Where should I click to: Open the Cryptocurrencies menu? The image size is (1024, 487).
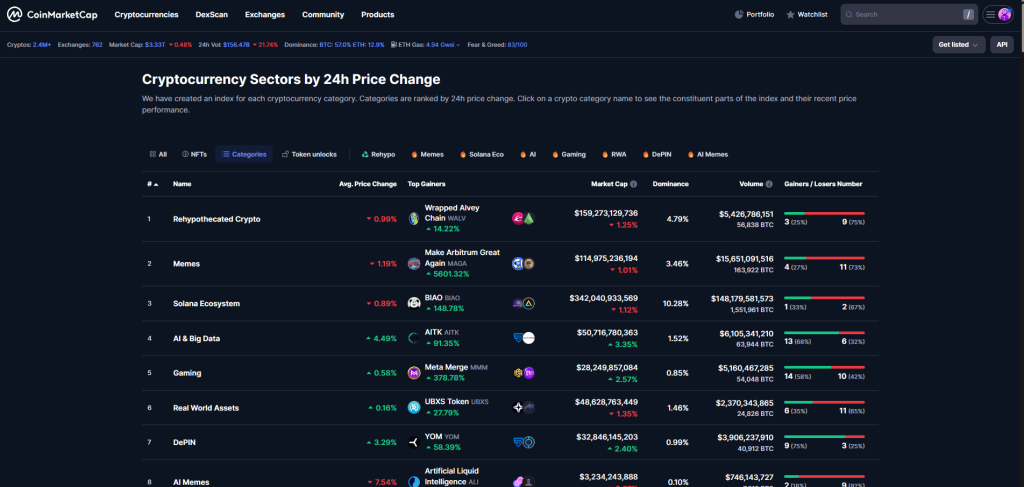(x=146, y=14)
